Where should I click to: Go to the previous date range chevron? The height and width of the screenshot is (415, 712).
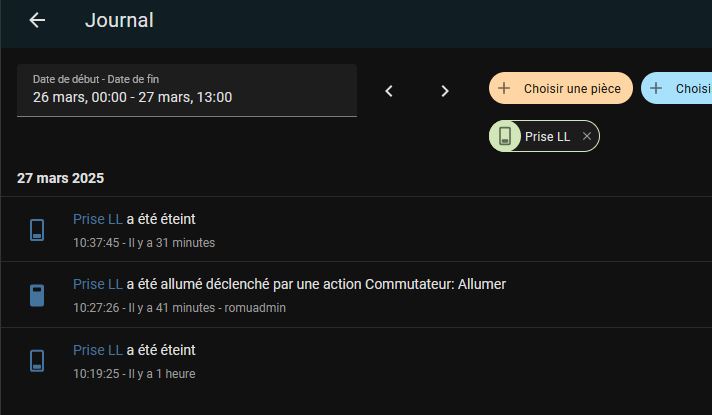[389, 91]
